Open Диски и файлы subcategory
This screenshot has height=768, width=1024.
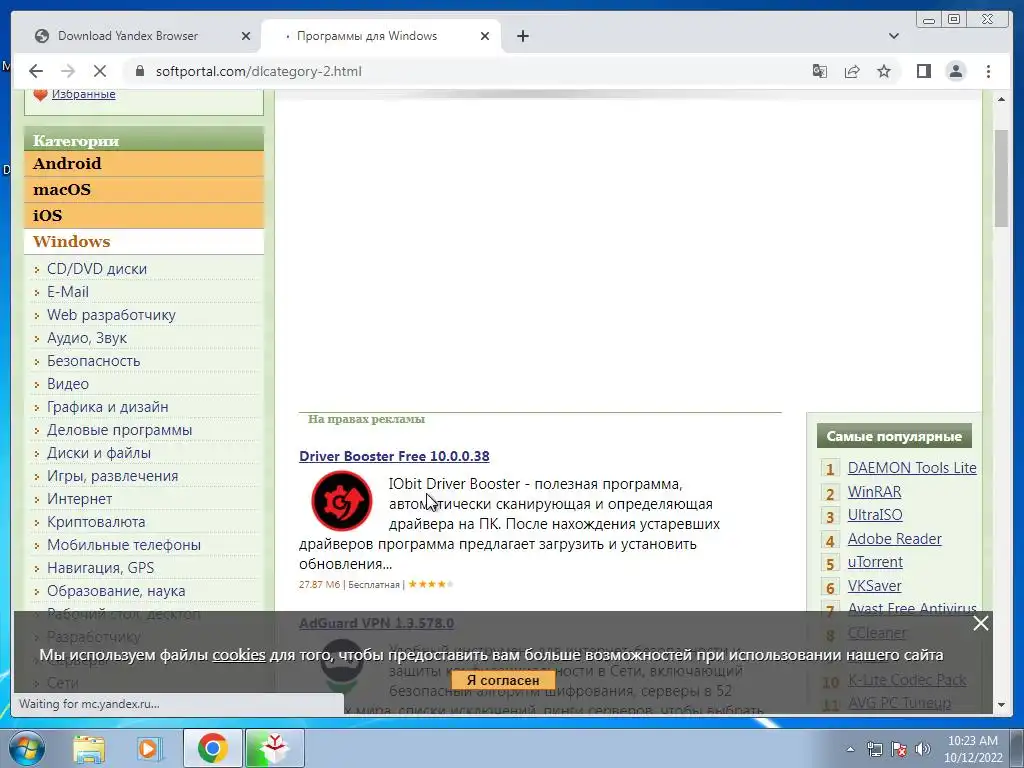point(99,453)
